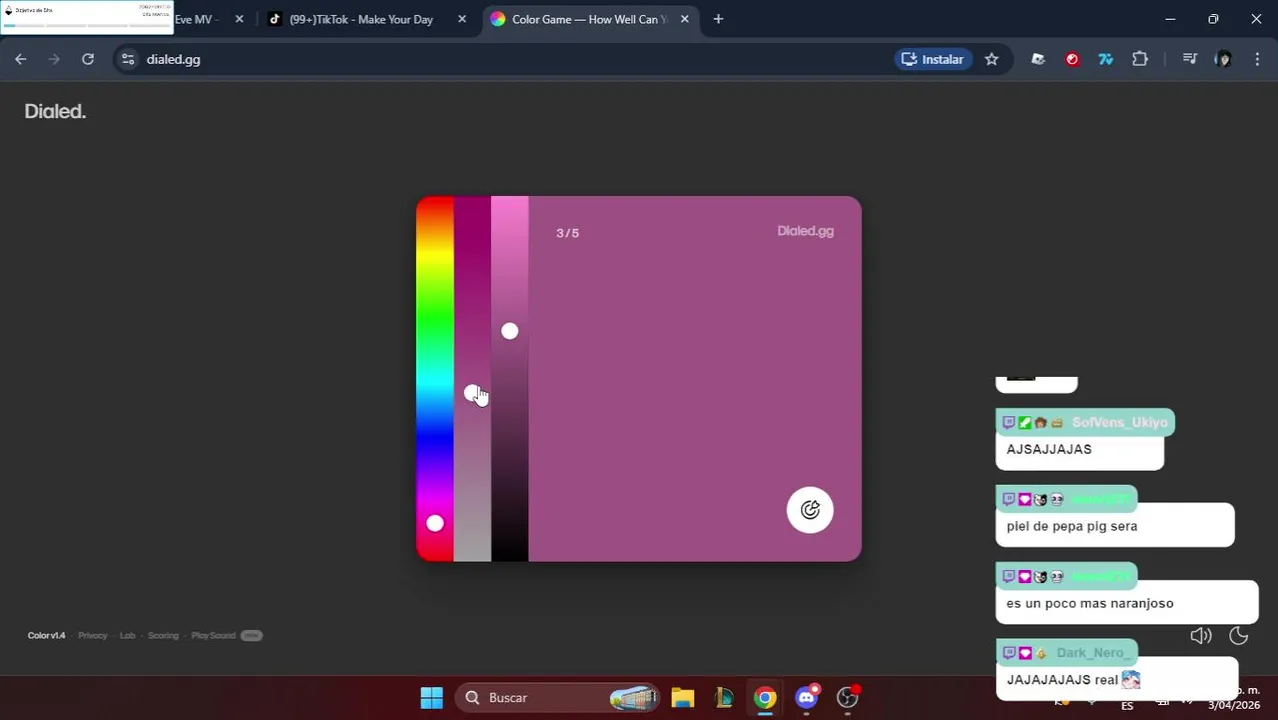Image resolution: width=1278 pixels, height=720 pixels.
Task: Open a new browser tab
Action: point(718,19)
